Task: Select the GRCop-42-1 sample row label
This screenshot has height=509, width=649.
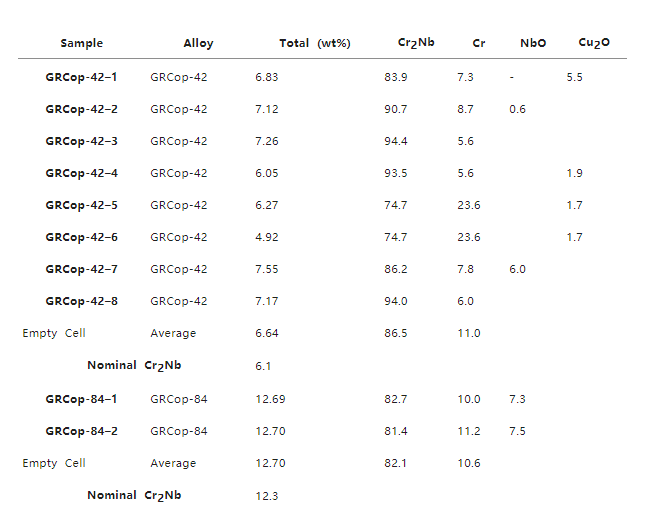Action: click(81, 77)
